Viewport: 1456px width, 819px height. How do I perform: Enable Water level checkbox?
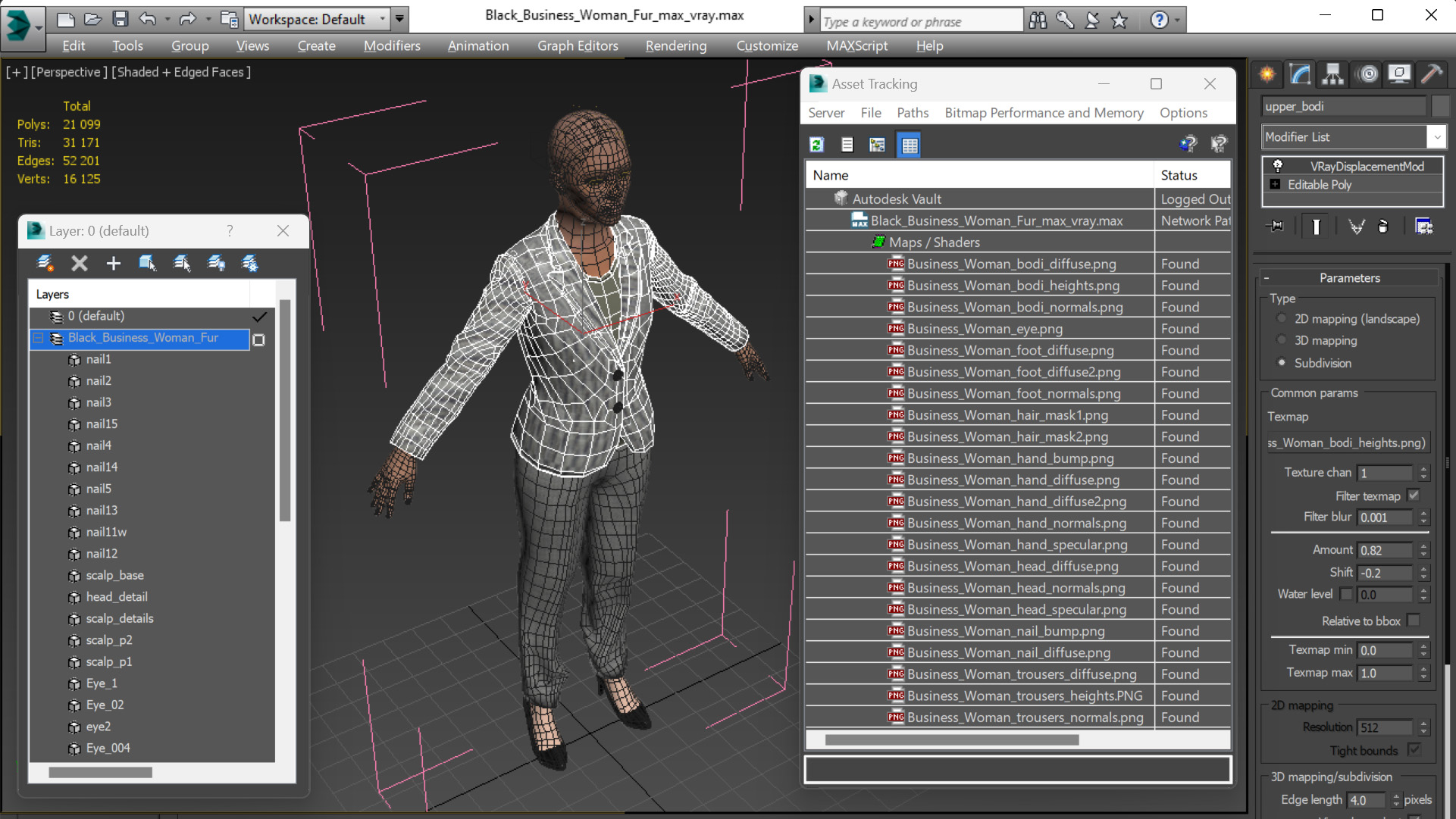[1346, 594]
